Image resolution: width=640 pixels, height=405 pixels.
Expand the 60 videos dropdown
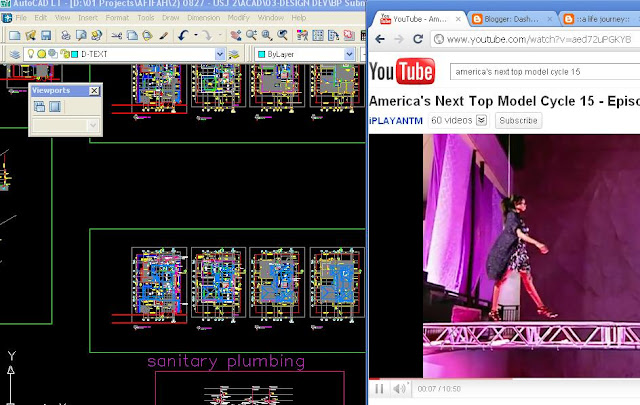[482, 120]
